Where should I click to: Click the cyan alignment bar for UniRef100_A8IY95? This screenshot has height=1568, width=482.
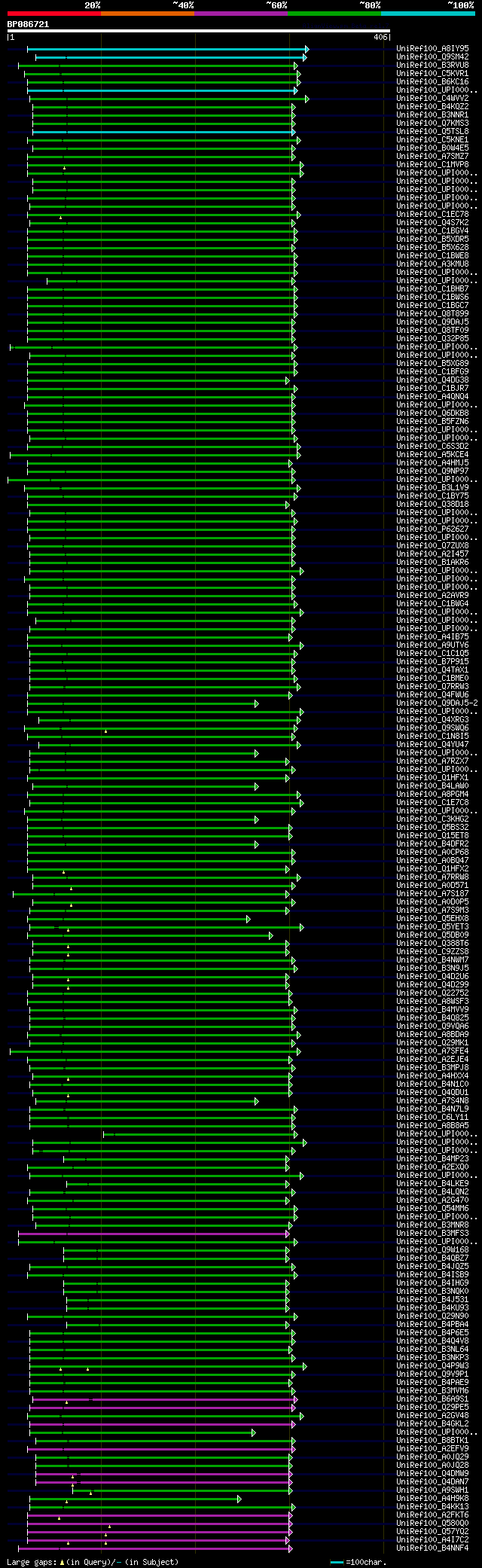pyautogui.click(x=167, y=49)
